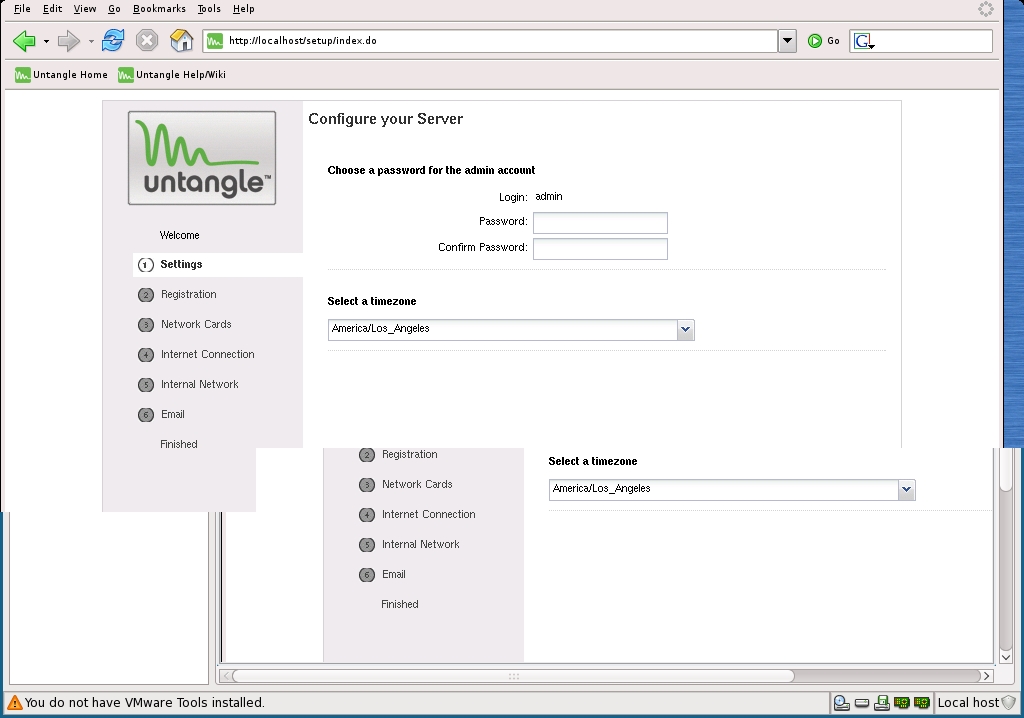1024x718 pixels.
Task: Click the shield icon beside Local host
Action: click(x=1009, y=703)
